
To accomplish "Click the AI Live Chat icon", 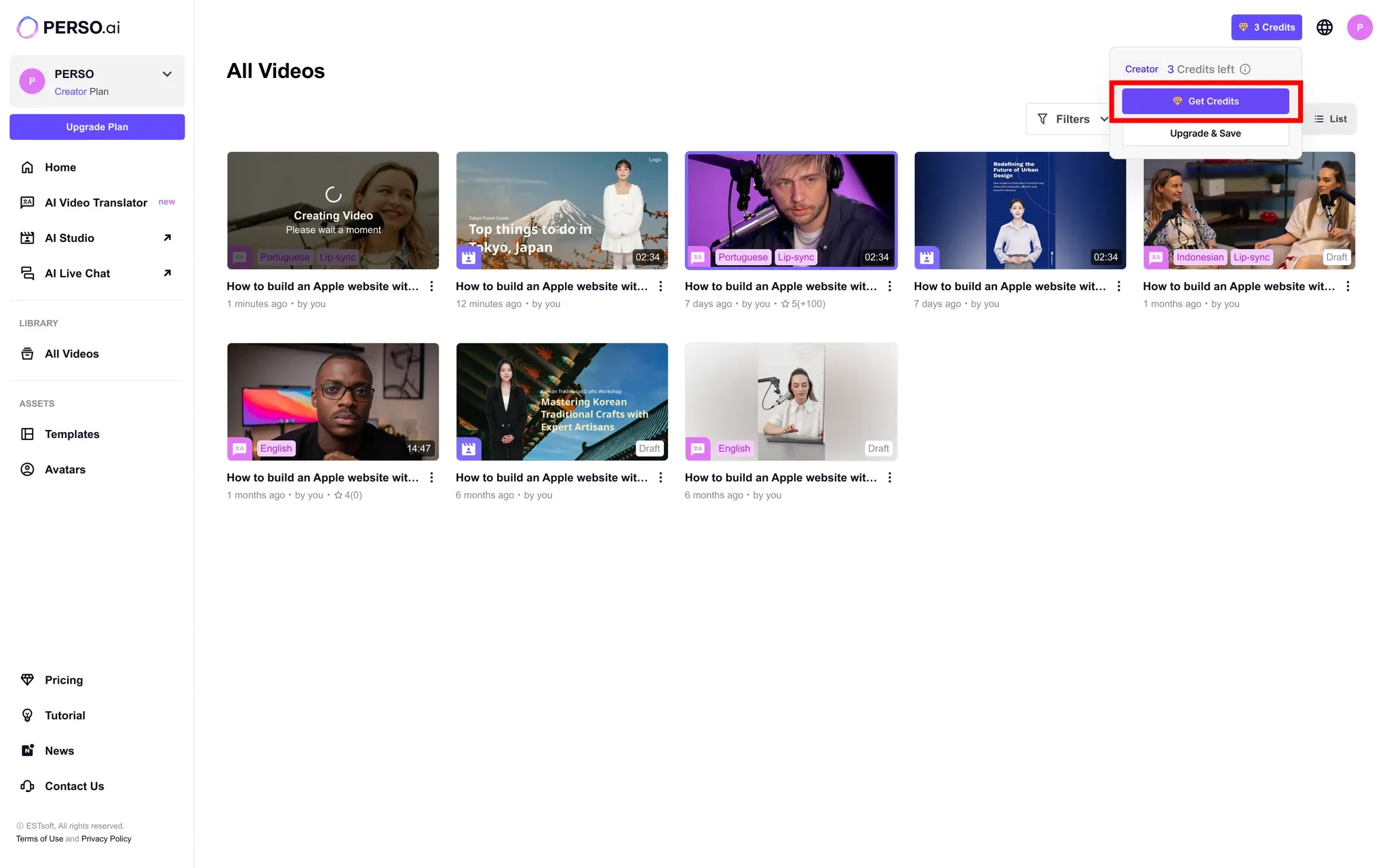I will tap(27, 273).
